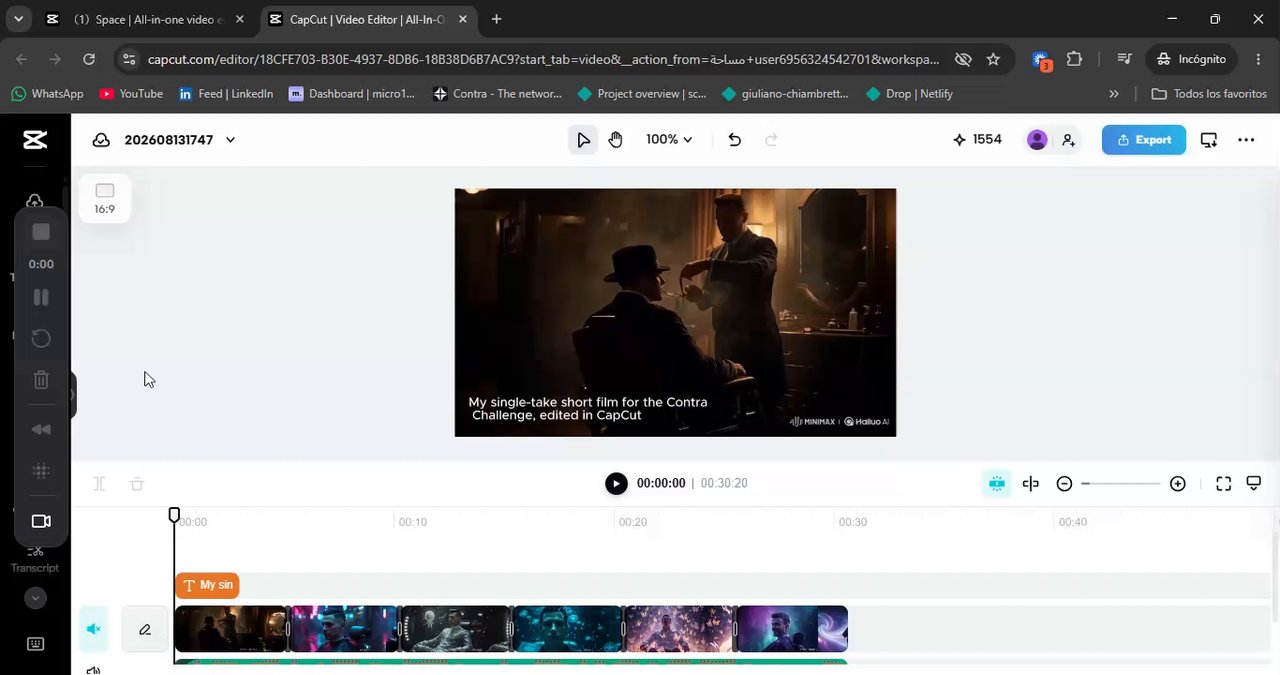Reload the current page

[x=89, y=59]
